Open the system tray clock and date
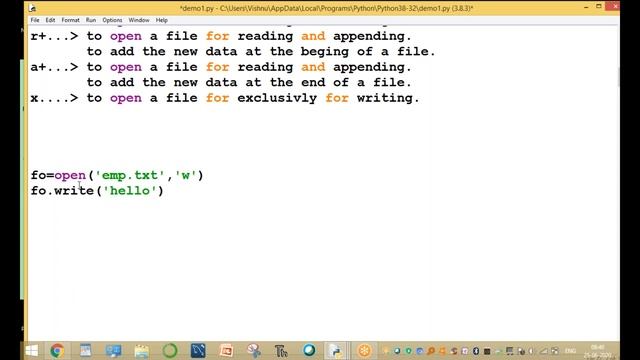Screen dimensions: 640x360 coord(598,351)
